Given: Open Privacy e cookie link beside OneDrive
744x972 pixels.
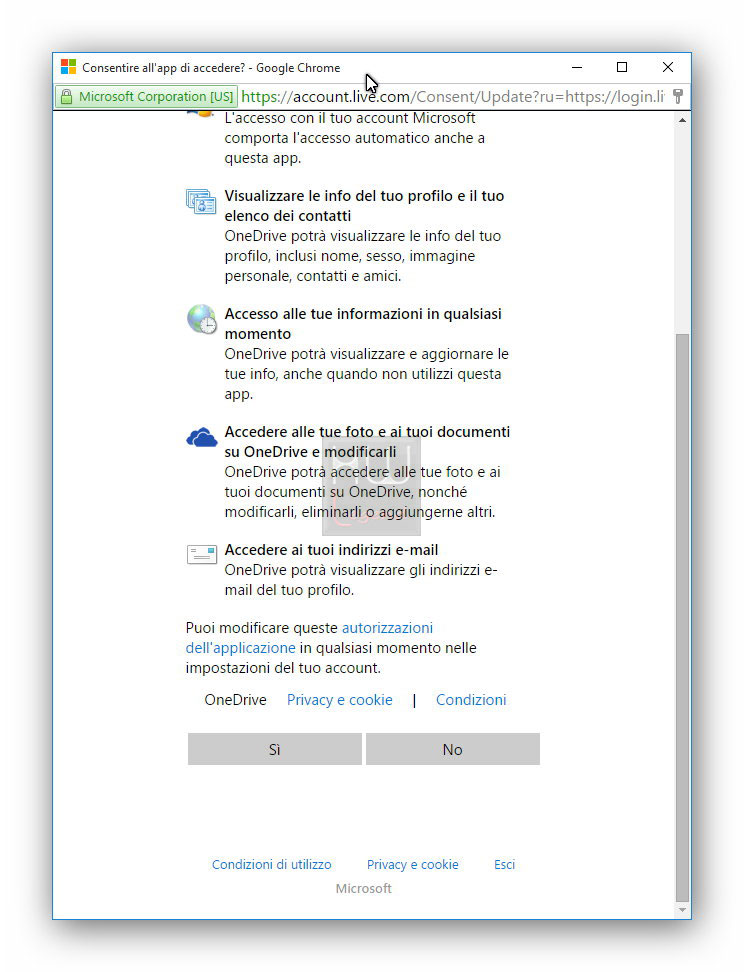Looking at the screenshot, I should (x=339, y=700).
